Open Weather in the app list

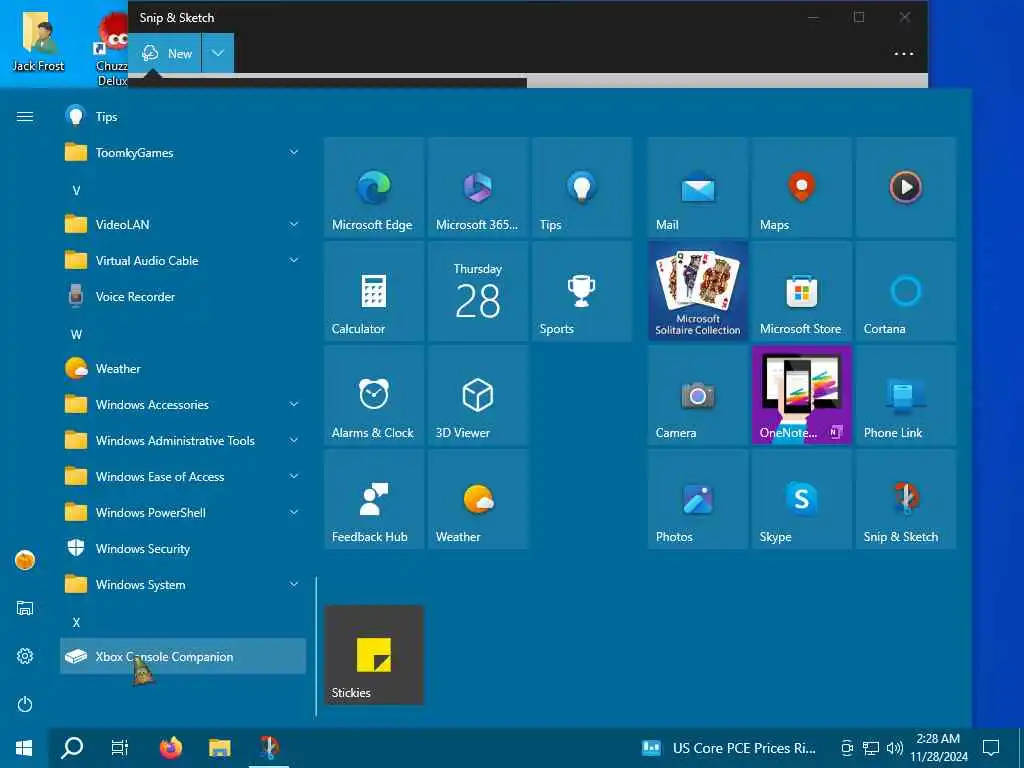tap(183, 368)
